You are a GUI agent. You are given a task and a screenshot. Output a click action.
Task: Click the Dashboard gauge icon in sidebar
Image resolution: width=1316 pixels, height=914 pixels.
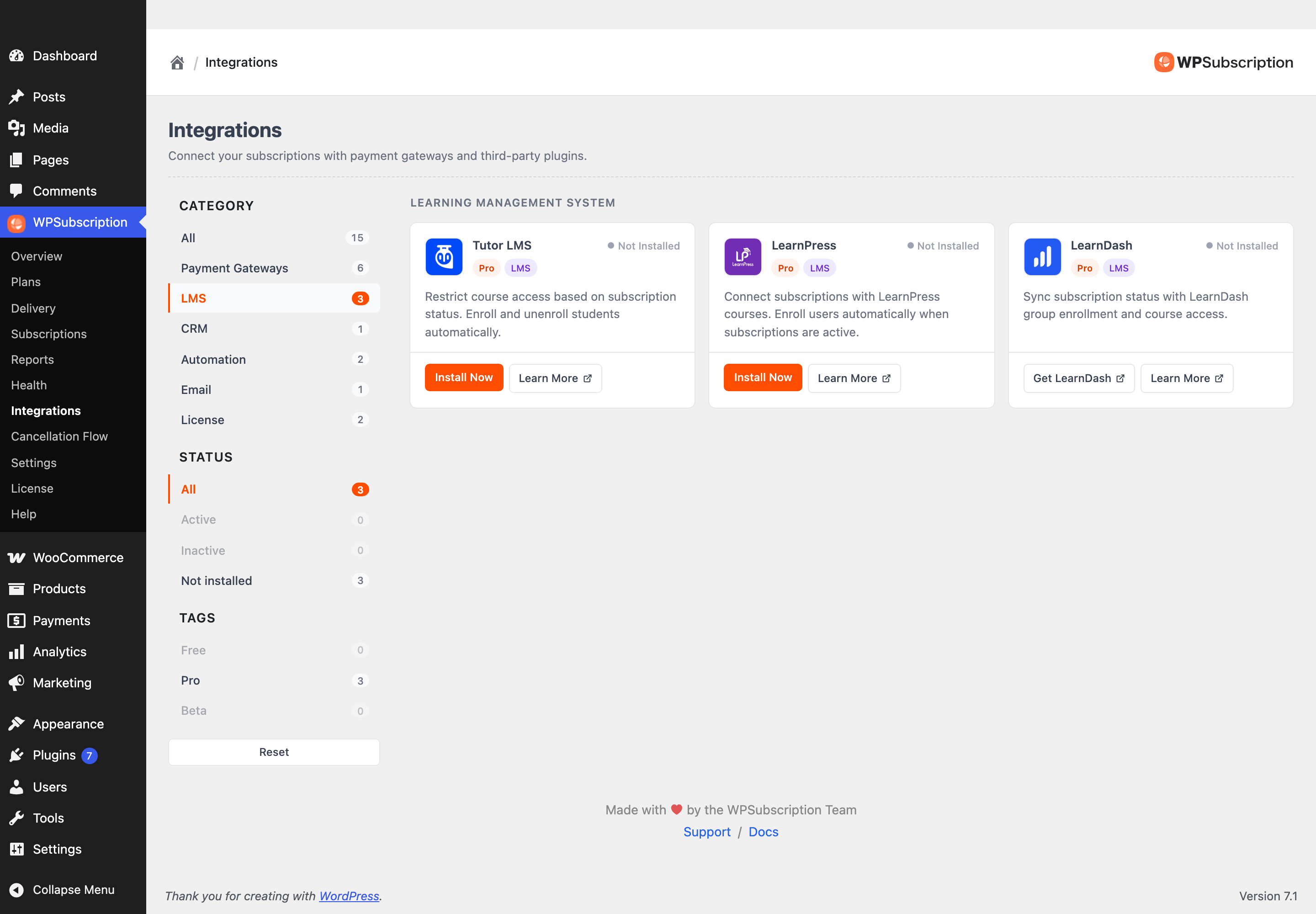[x=16, y=56]
